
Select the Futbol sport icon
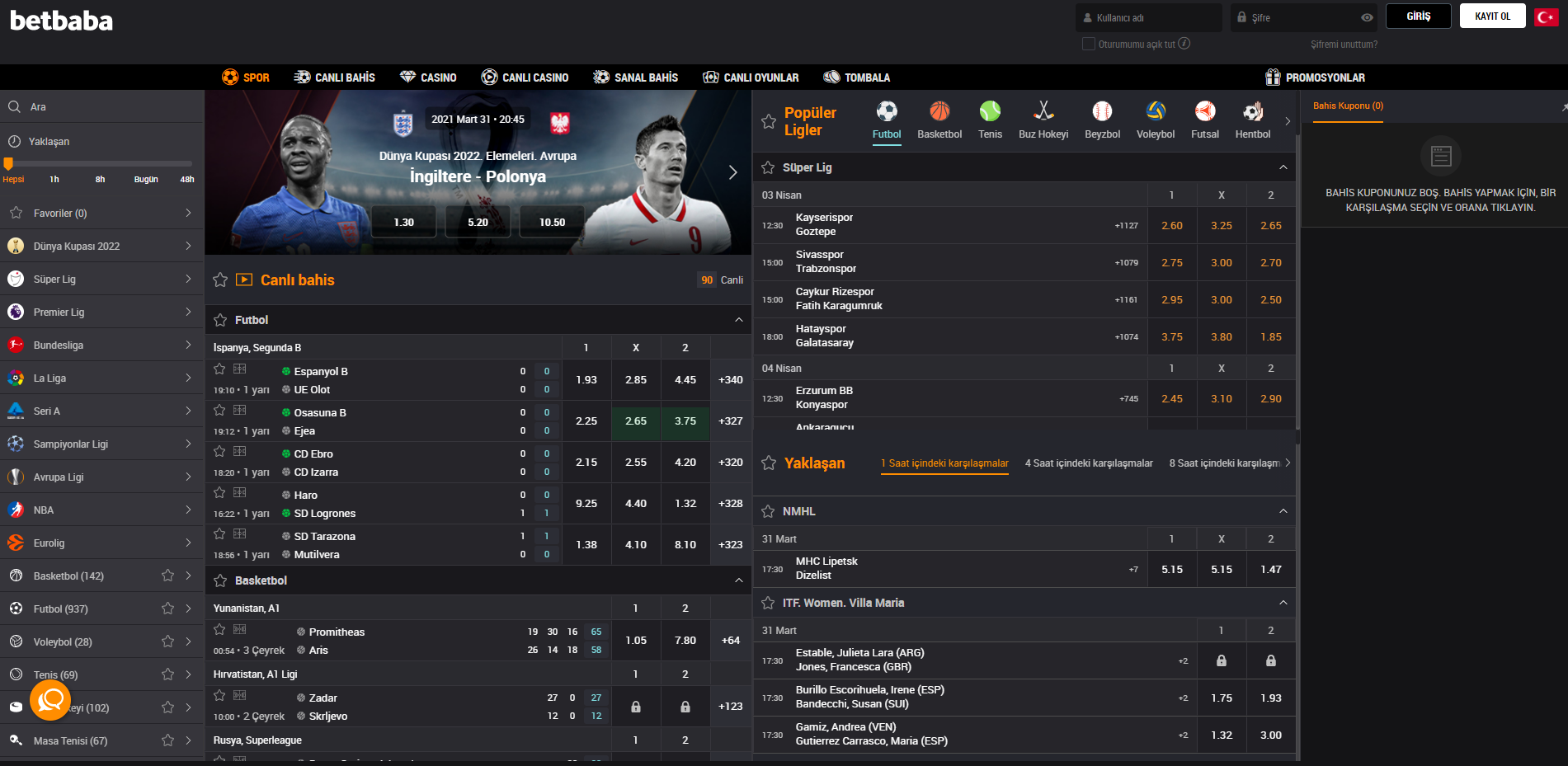pyautogui.click(x=887, y=120)
